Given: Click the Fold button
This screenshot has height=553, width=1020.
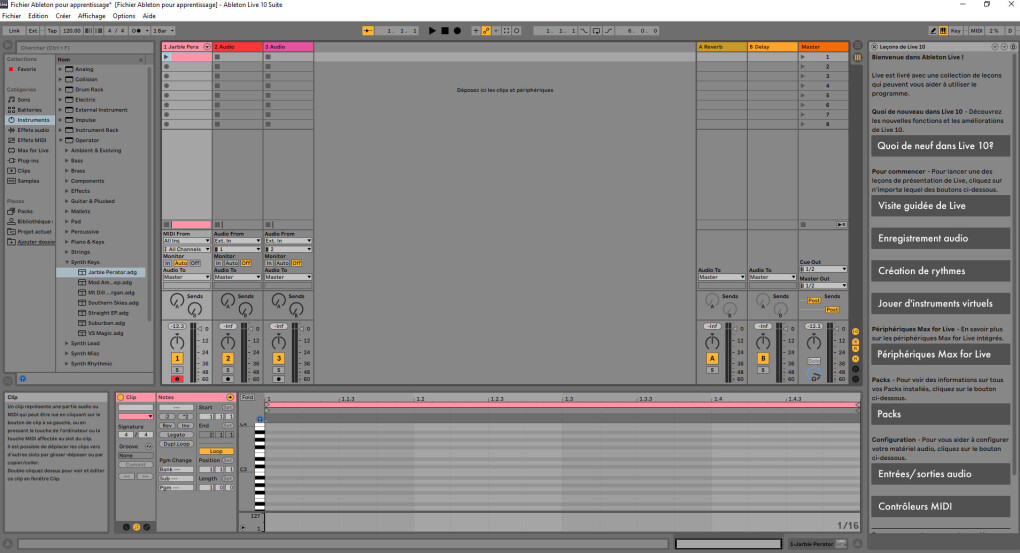Looking at the screenshot, I should tap(248, 397).
